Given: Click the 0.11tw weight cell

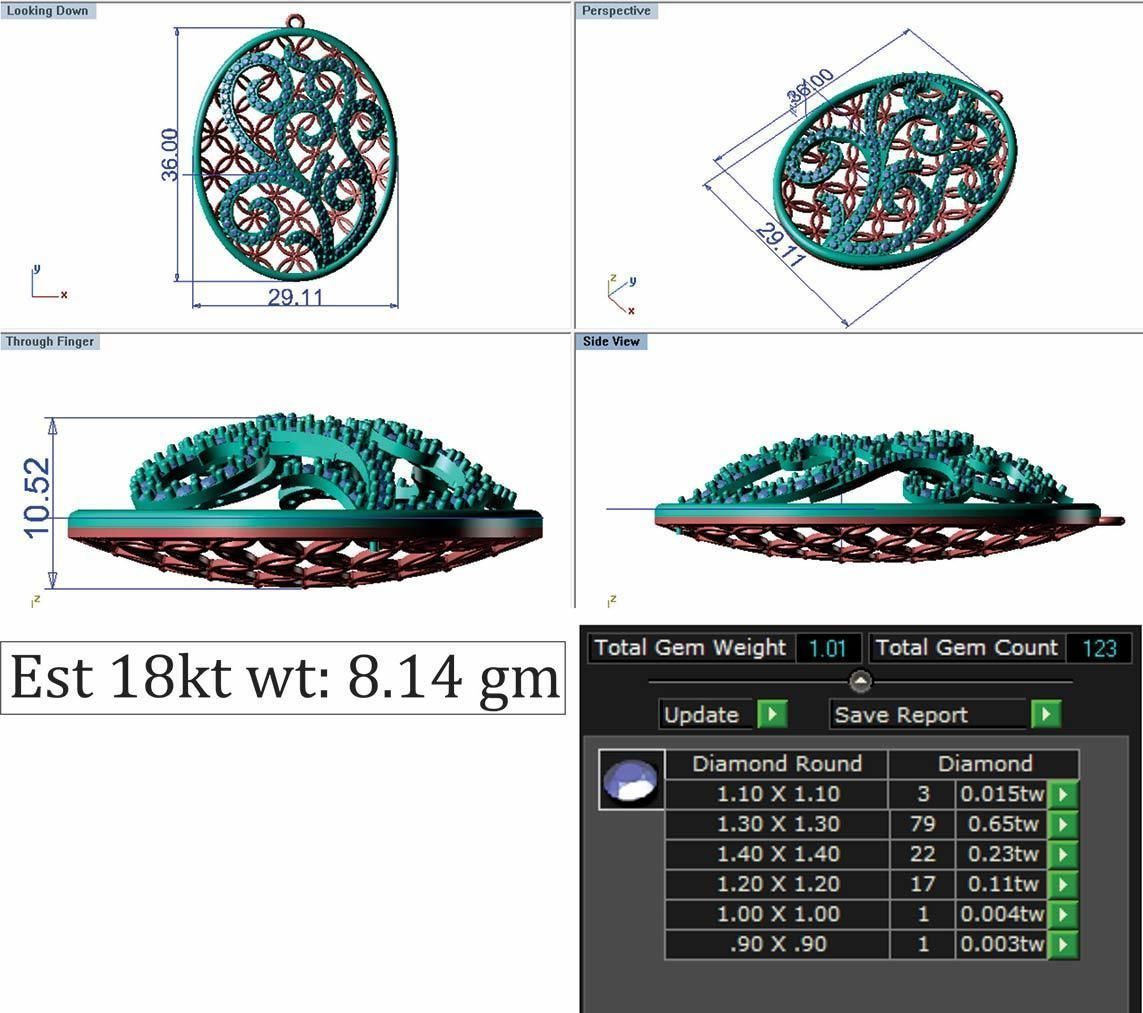Looking at the screenshot, I should (1002, 883).
